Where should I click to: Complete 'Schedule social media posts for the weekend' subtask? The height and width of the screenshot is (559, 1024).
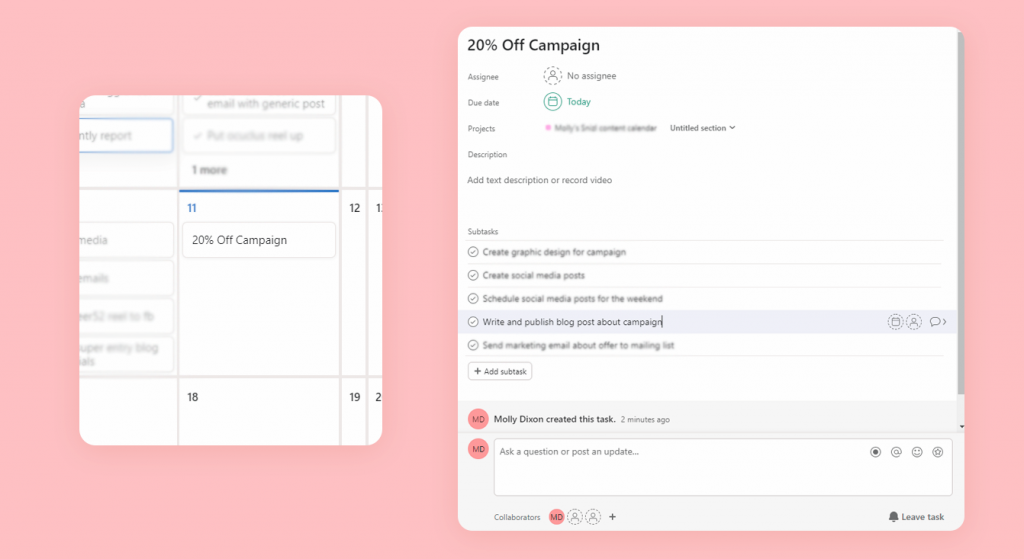[473, 298]
